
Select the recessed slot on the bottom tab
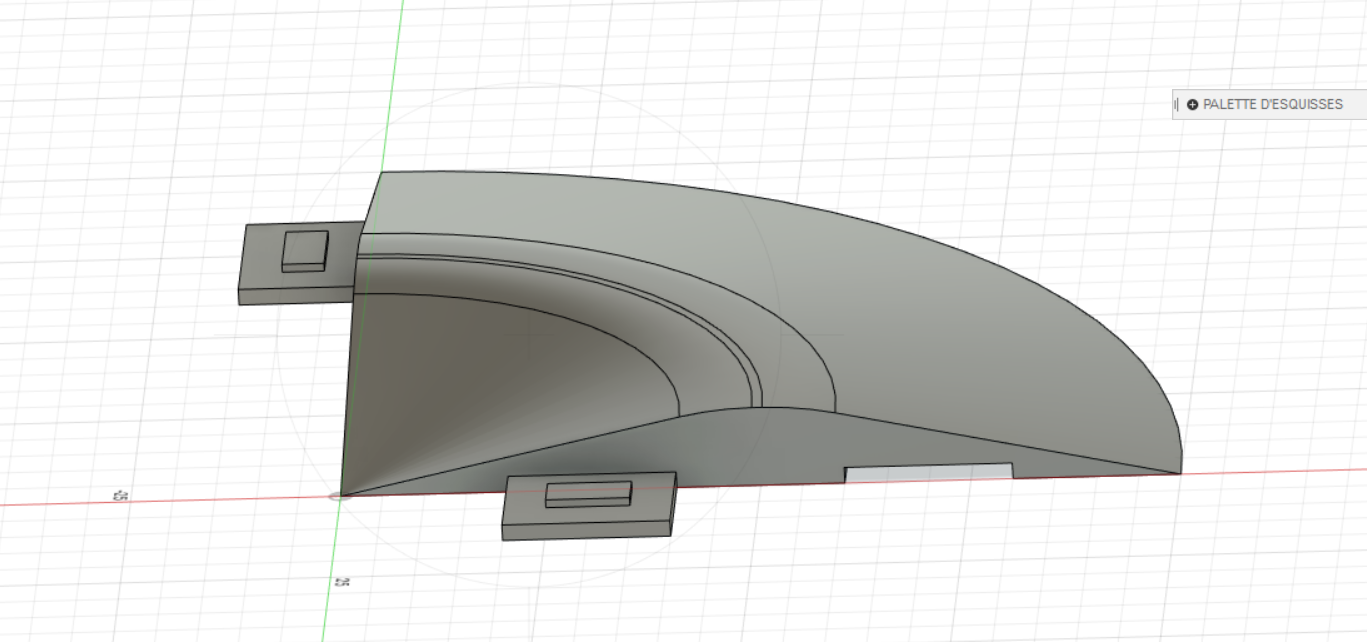click(x=588, y=495)
